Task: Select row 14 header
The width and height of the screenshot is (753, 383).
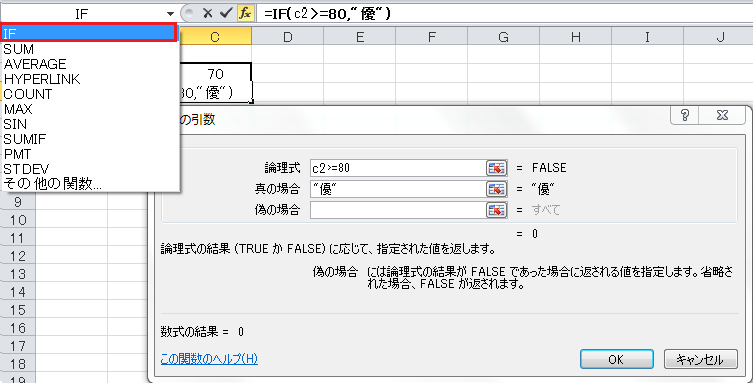Action: point(18,292)
